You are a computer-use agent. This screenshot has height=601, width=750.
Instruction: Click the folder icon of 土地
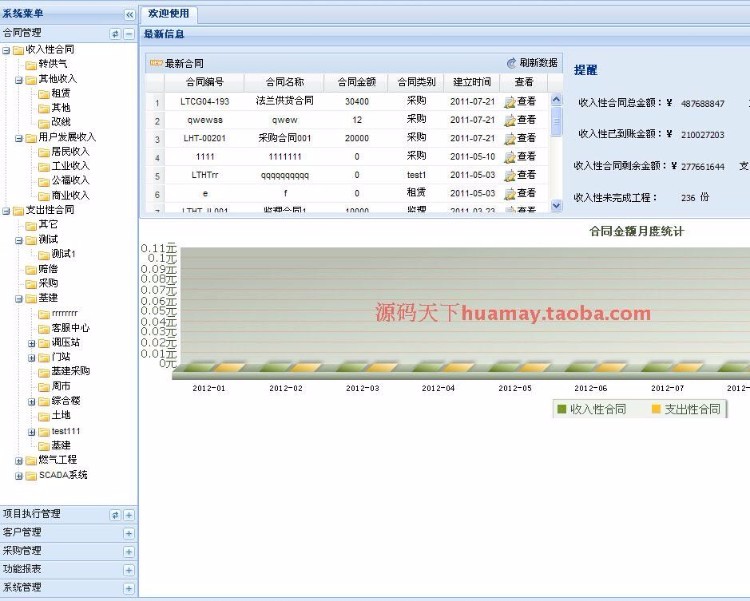click(44, 416)
